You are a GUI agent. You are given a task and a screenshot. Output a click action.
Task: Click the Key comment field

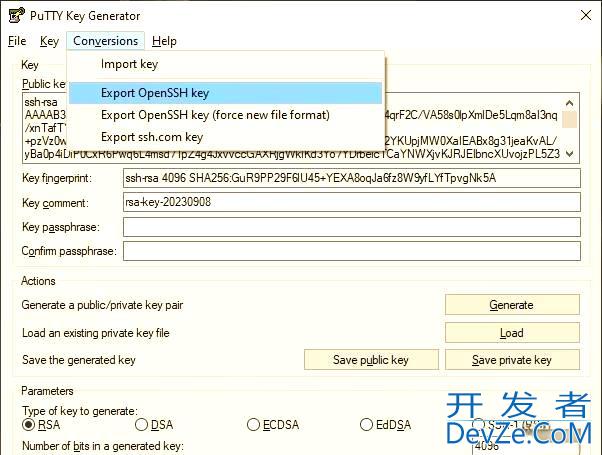[x=352, y=202]
